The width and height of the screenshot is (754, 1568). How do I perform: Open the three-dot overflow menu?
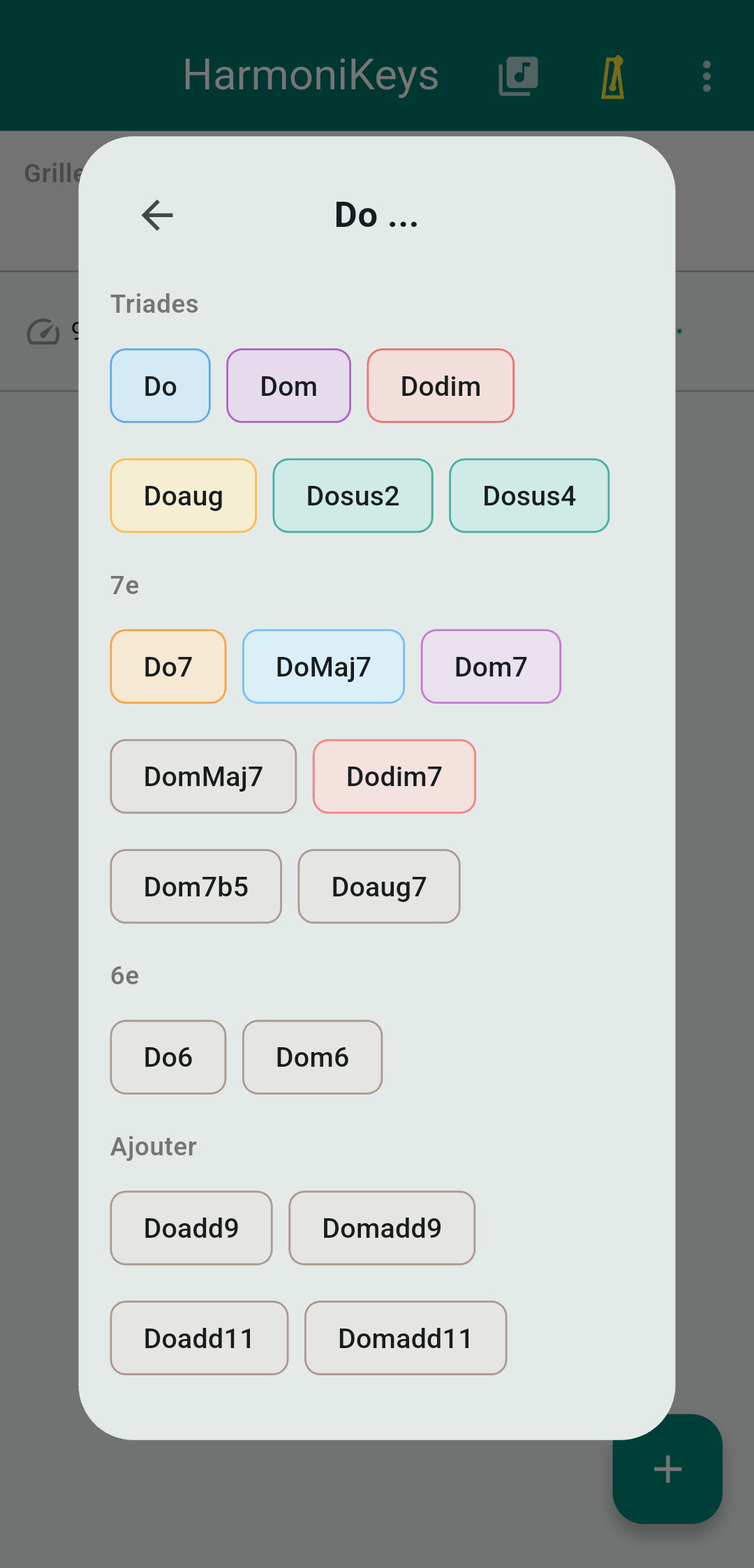707,76
